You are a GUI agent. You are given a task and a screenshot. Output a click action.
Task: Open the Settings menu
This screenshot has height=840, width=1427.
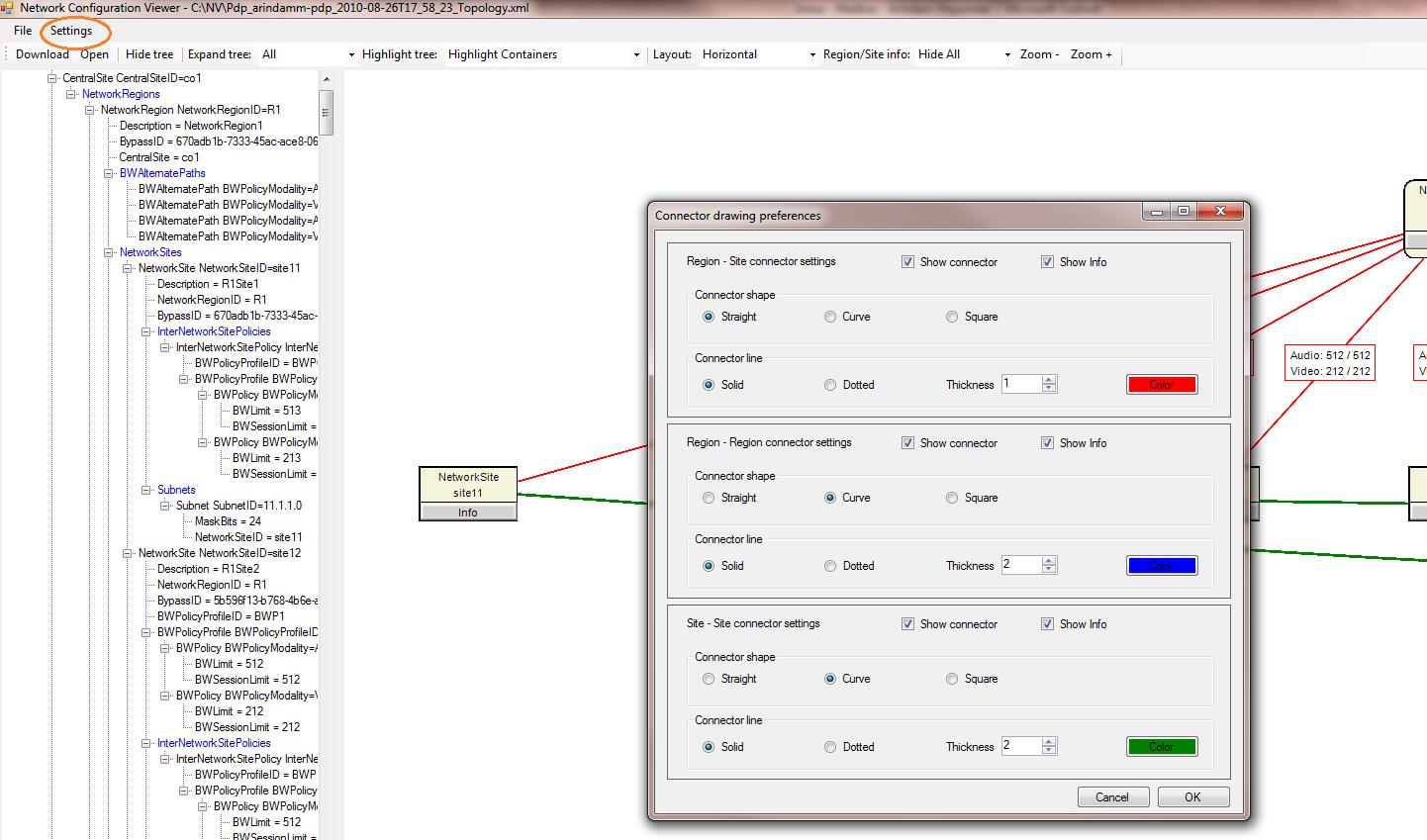pos(71,31)
